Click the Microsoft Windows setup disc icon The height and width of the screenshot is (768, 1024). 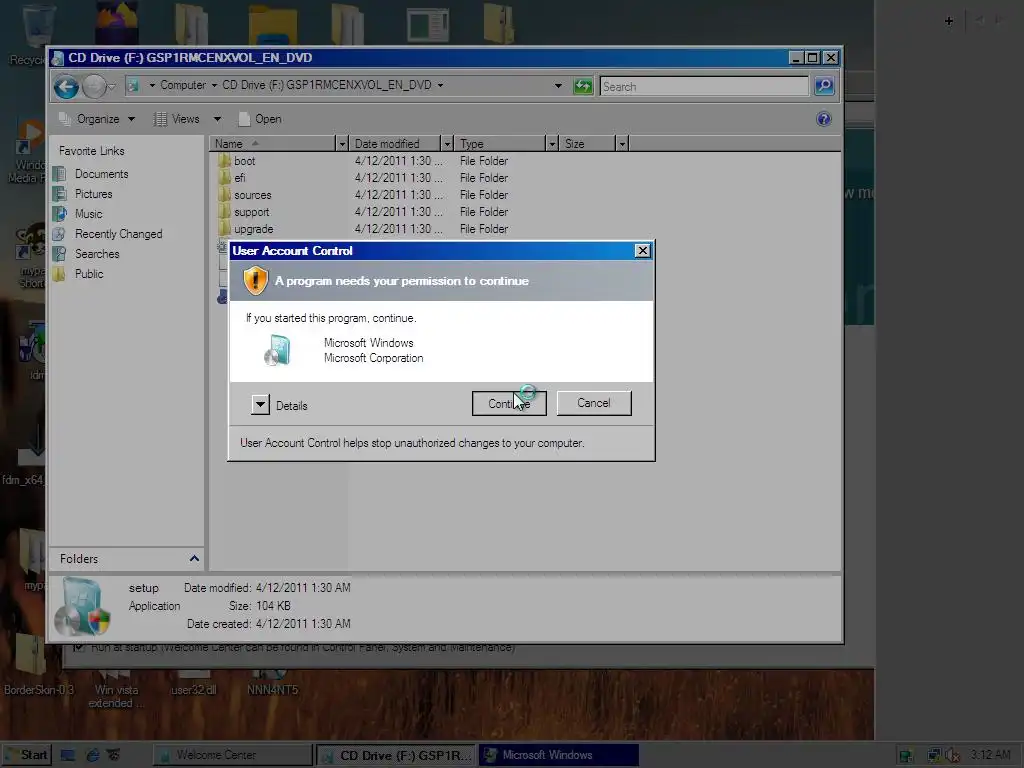pos(278,350)
